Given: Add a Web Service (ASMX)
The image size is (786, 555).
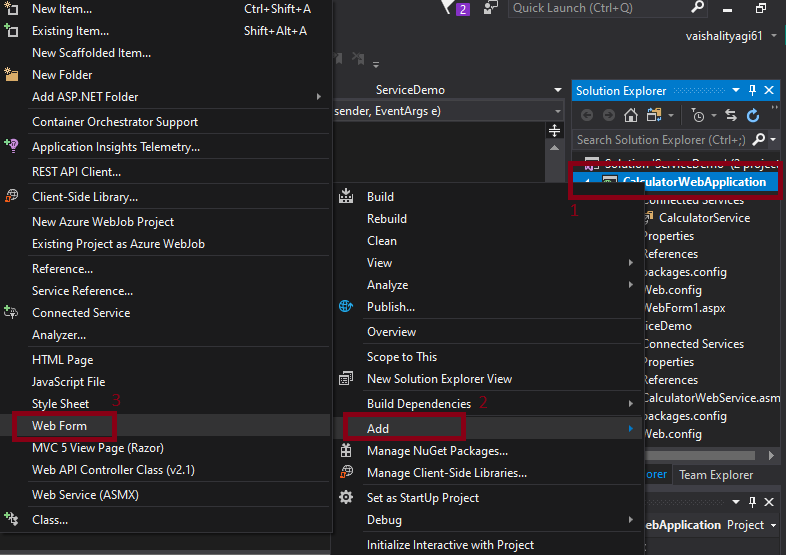Looking at the screenshot, I should coord(165,495).
